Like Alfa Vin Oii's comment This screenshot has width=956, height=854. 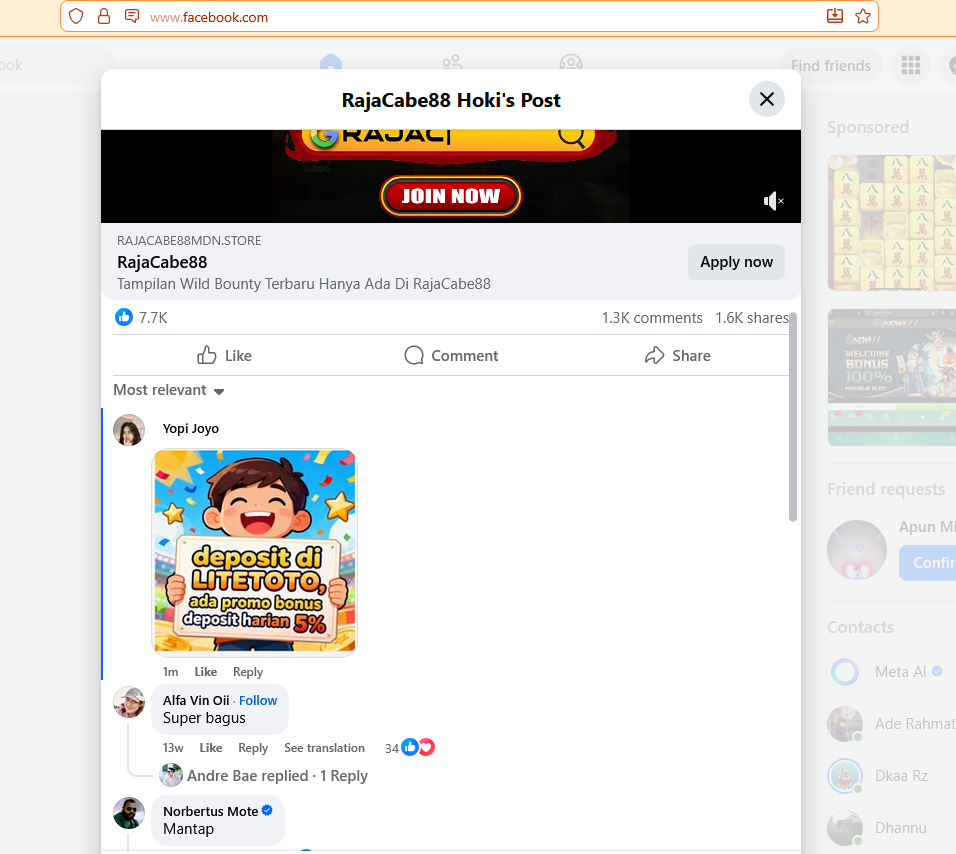click(x=211, y=748)
